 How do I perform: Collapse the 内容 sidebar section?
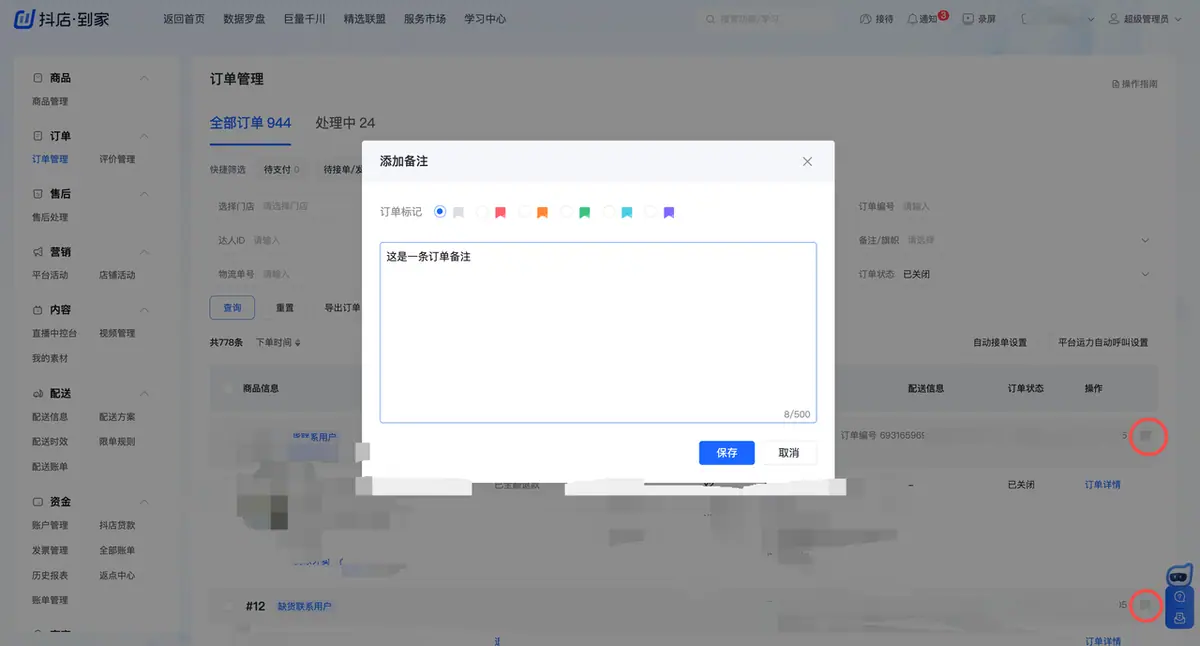point(144,310)
